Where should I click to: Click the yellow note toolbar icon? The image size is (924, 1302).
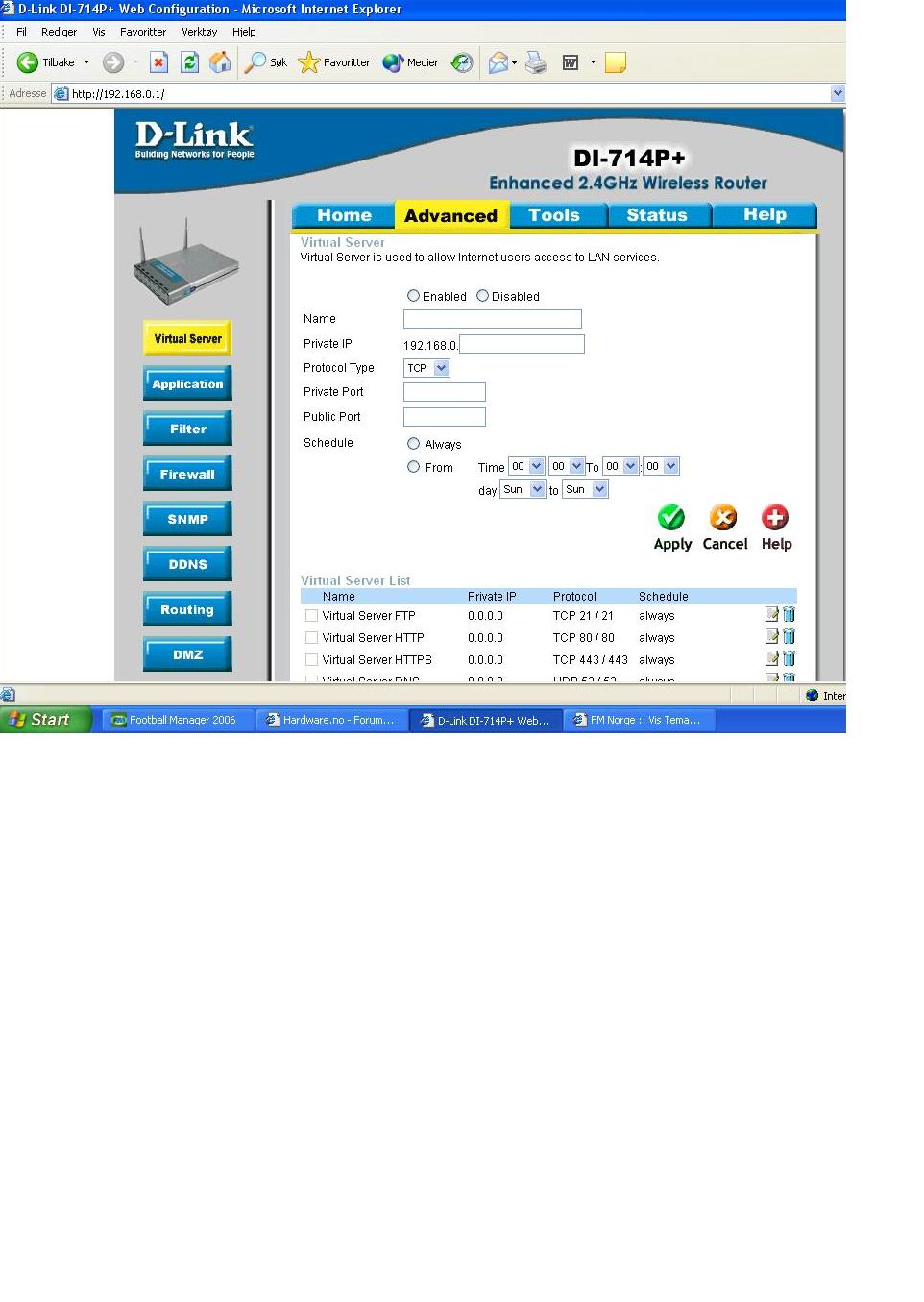coord(616,62)
